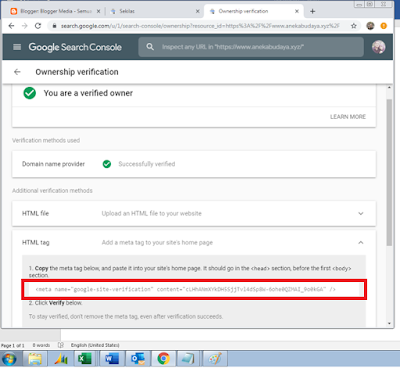This screenshot has width=400, height=368.
Task: Open Chrome profile avatar in toolbar
Action: coord(370,26)
